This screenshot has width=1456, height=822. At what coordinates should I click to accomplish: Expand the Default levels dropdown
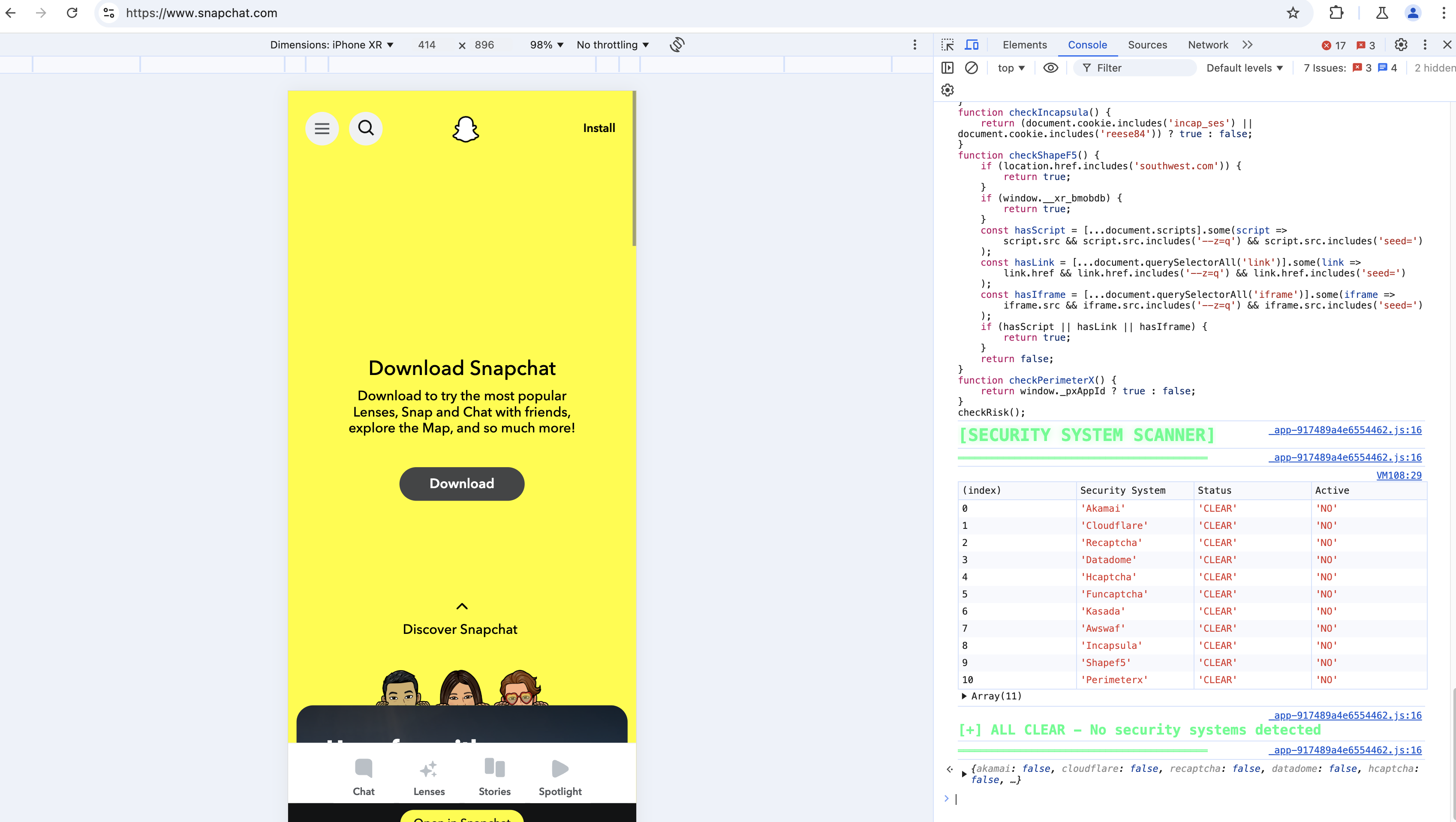pos(1244,68)
